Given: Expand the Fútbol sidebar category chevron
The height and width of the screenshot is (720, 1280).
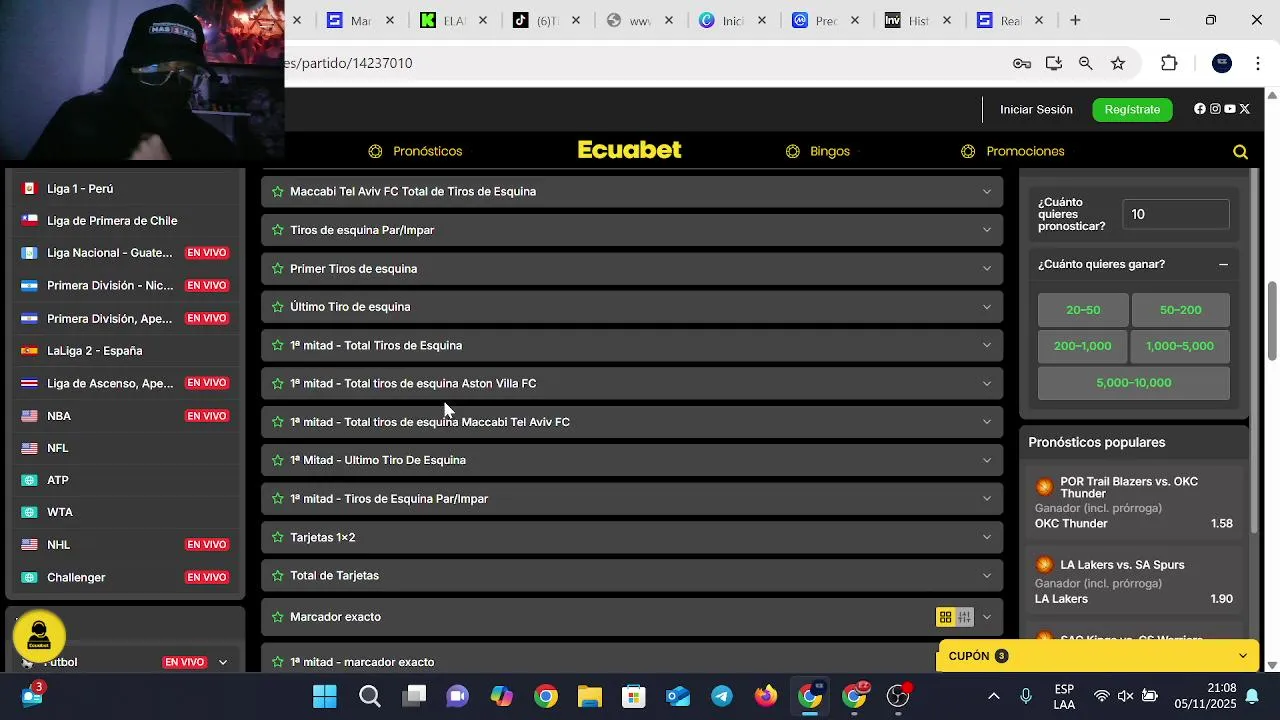Looking at the screenshot, I should [223, 662].
